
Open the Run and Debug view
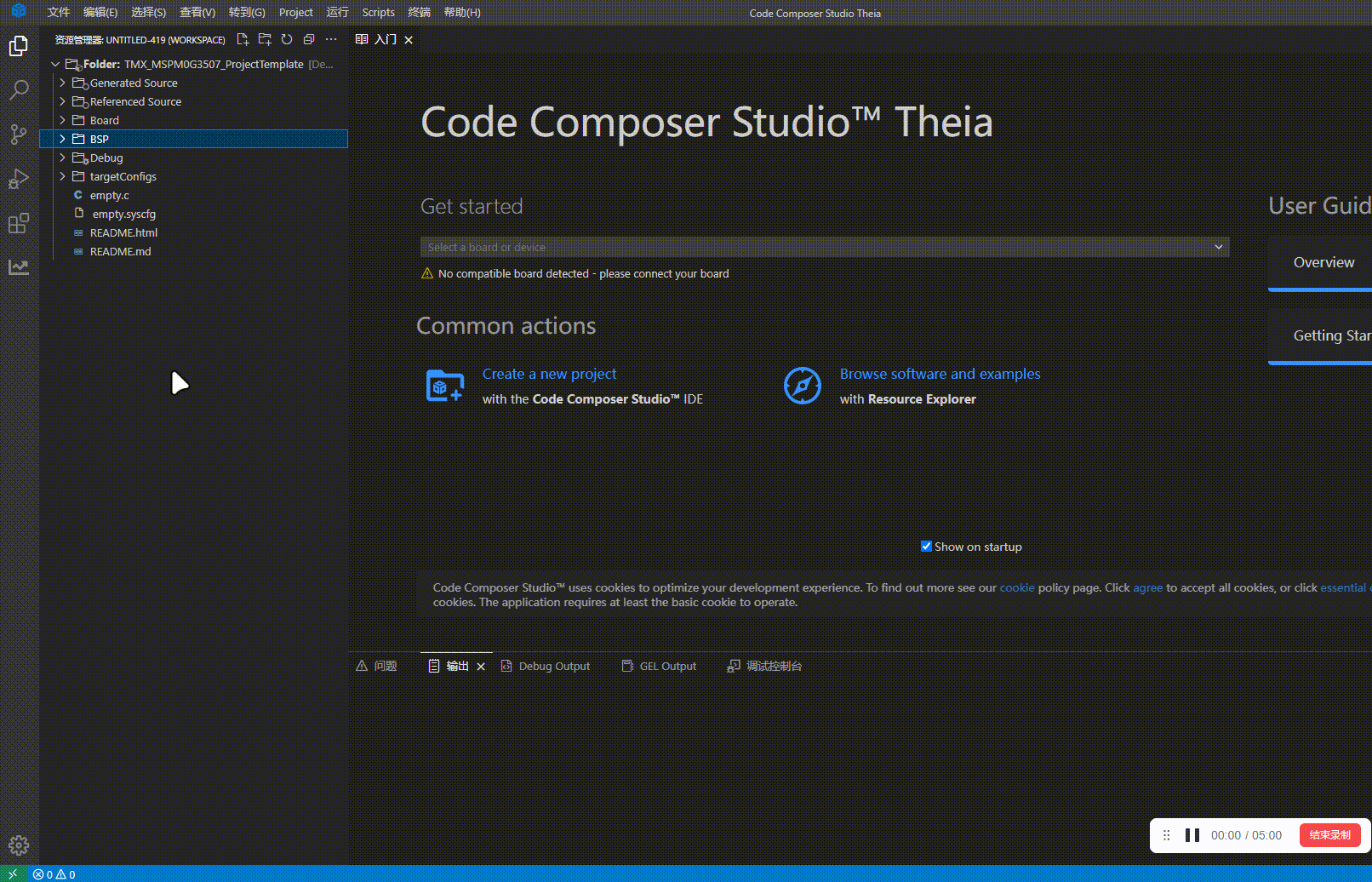coord(19,179)
